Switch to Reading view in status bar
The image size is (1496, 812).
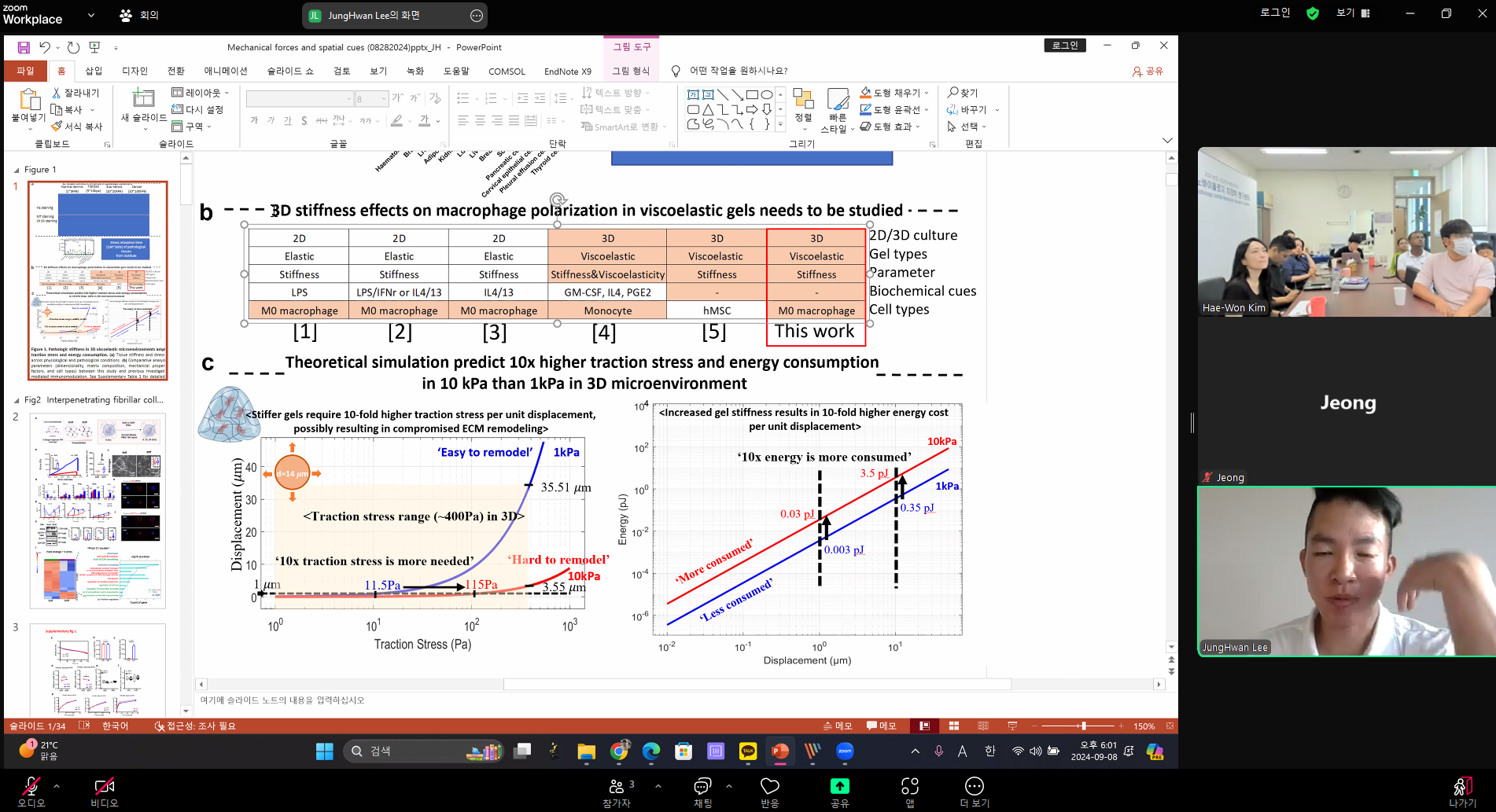pyautogui.click(x=983, y=726)
